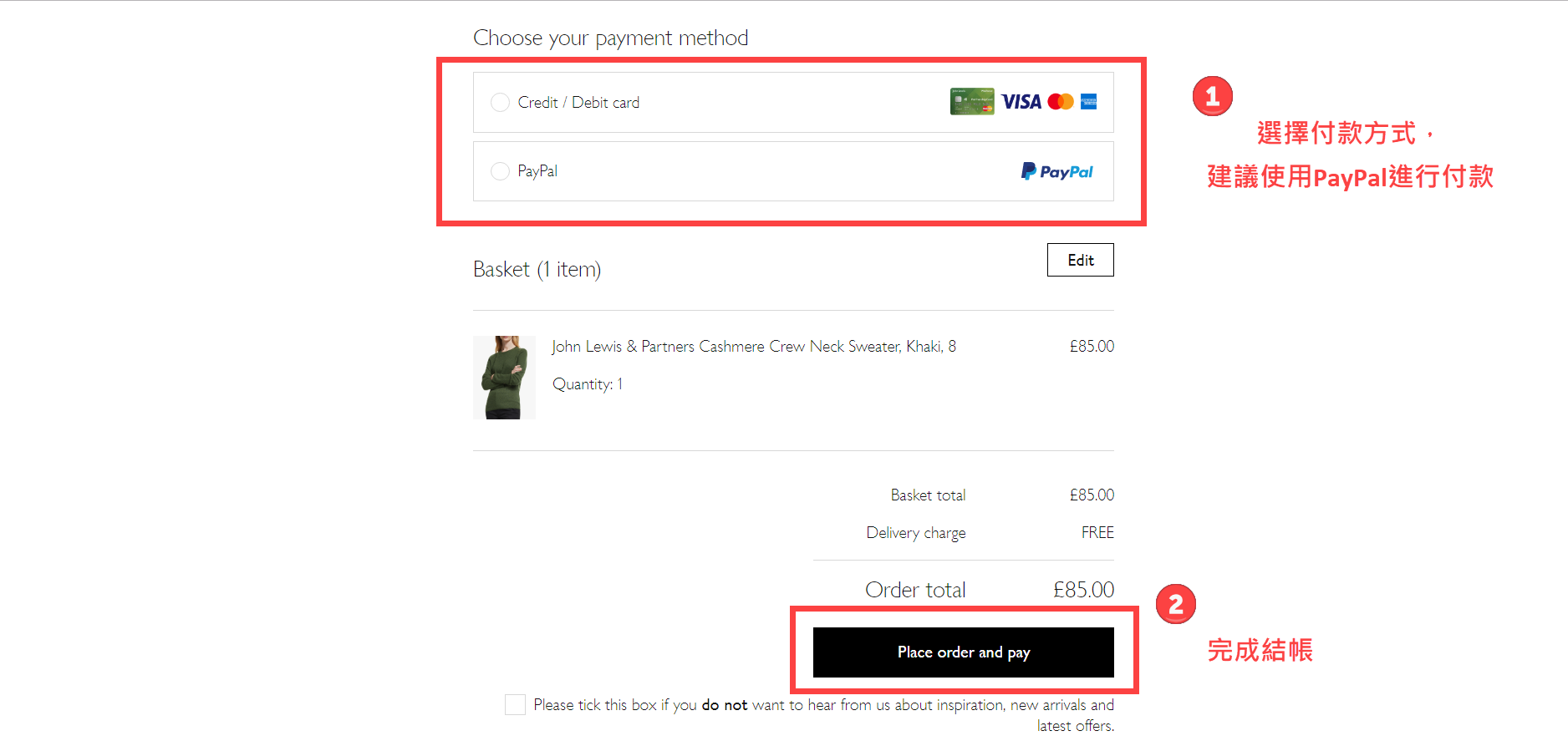Click the Order total £85.00 amount
Viewport: 1568px width, 736px height.
[1083, 590]
